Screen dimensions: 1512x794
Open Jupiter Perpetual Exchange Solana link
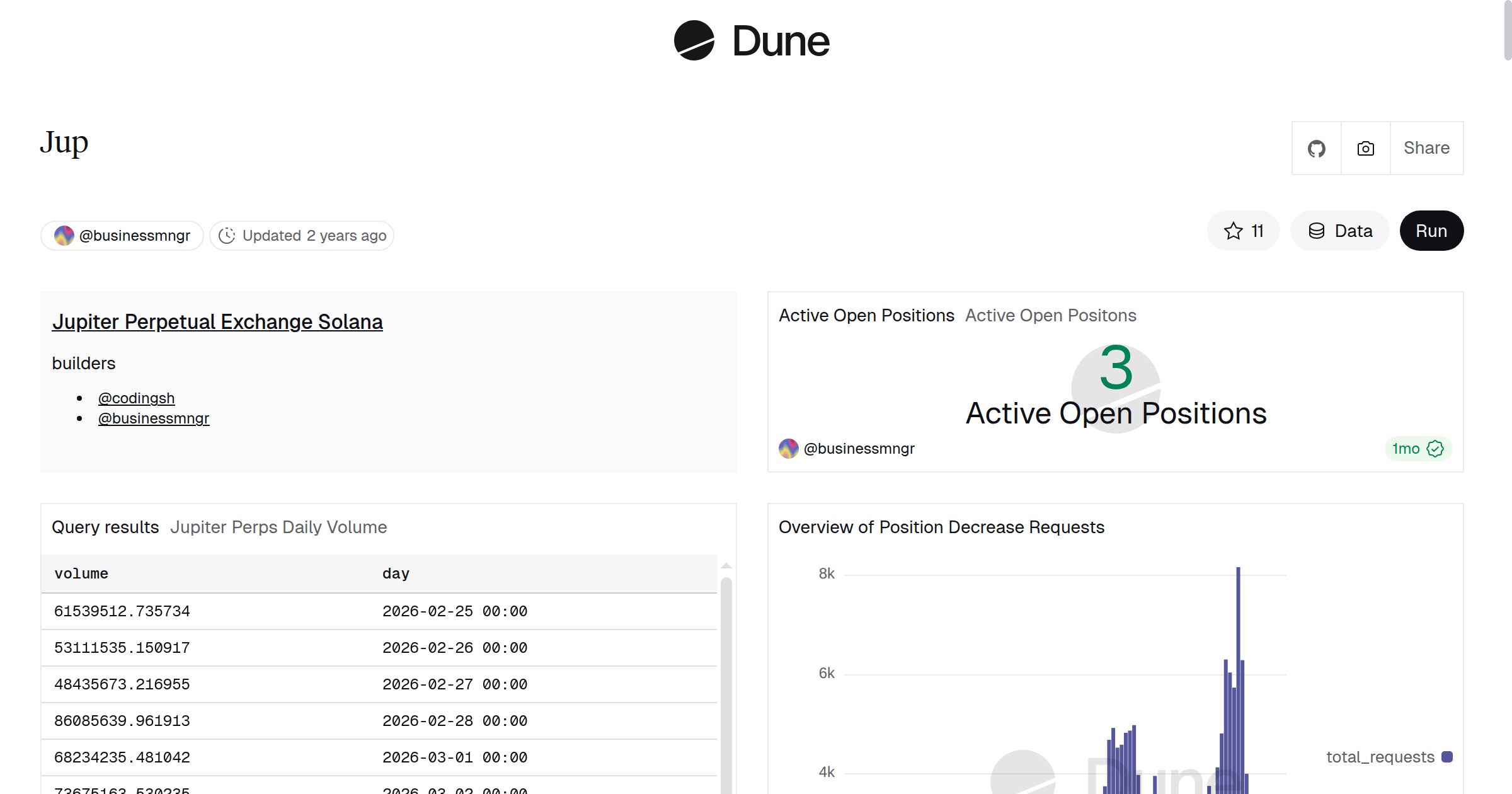(x=217, y=322)
